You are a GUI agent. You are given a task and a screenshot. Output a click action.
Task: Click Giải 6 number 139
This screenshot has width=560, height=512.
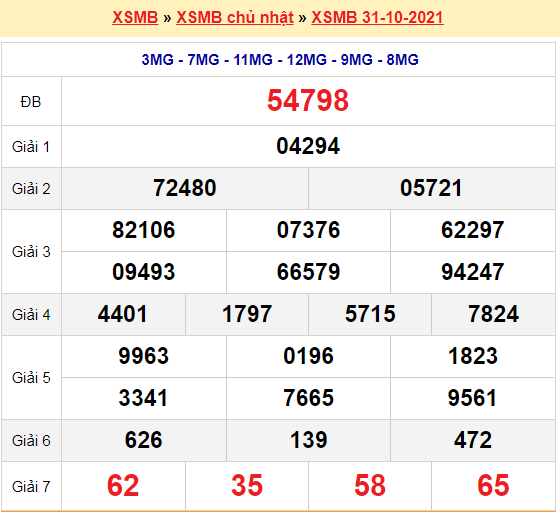309,440
